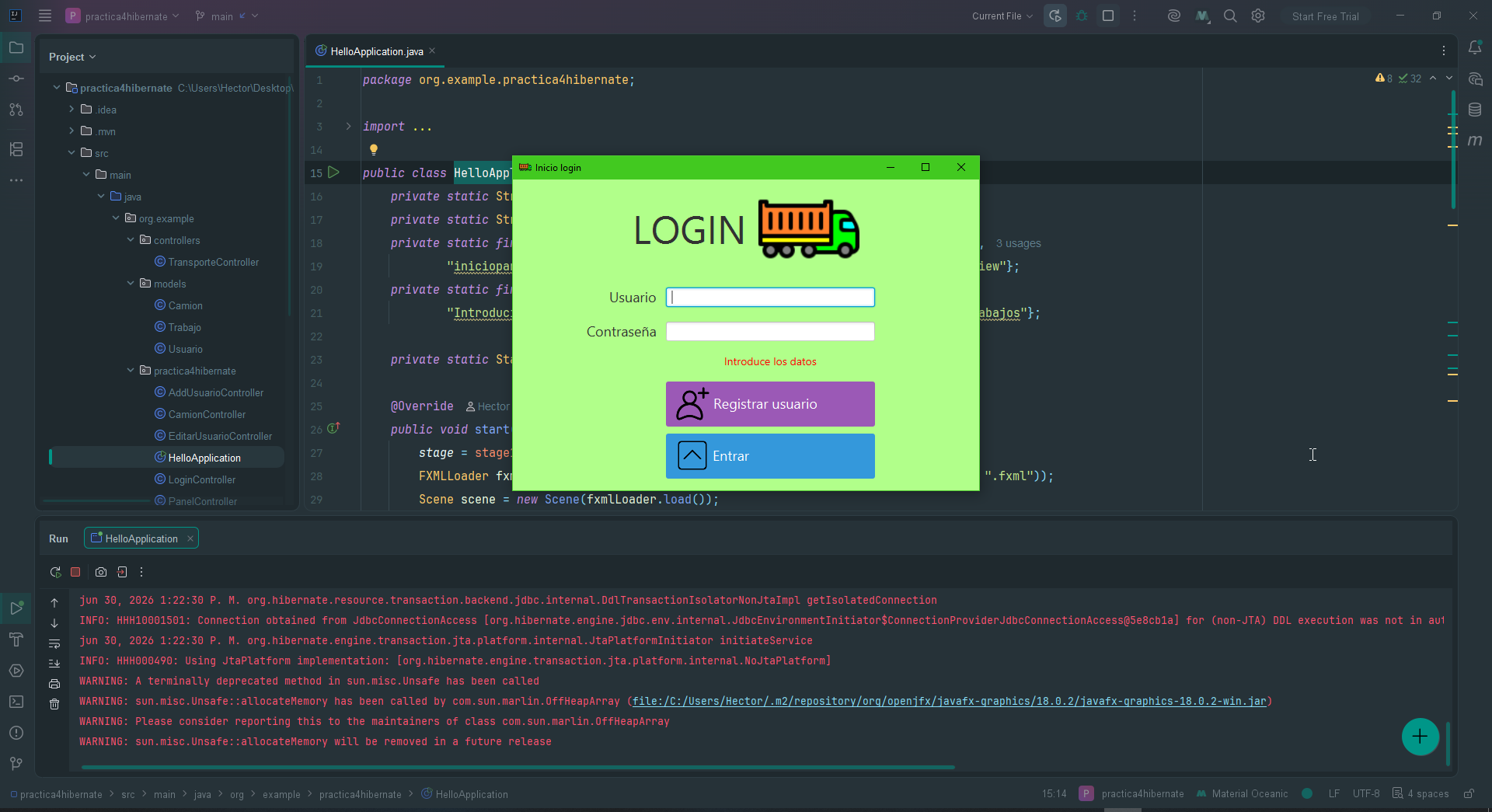Open Pull Requests tool window

tap(16, 110)
